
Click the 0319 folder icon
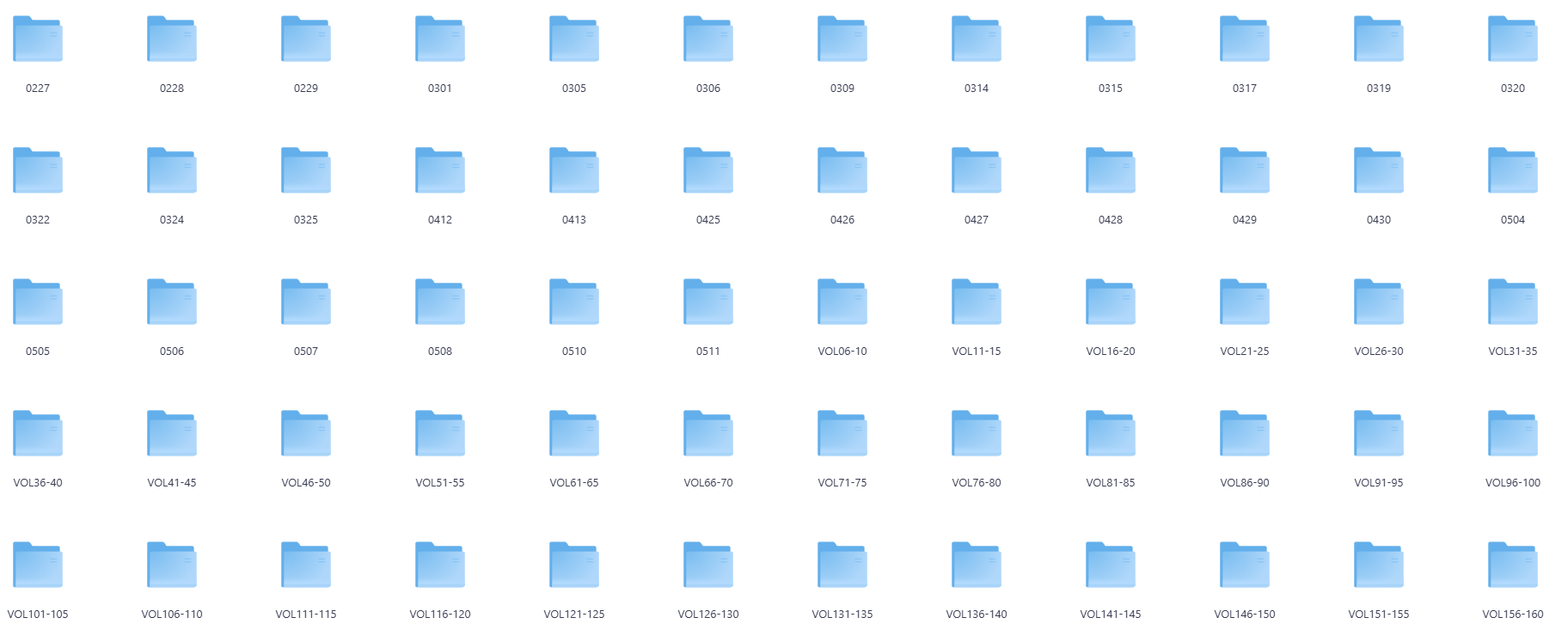point(1379,39)
